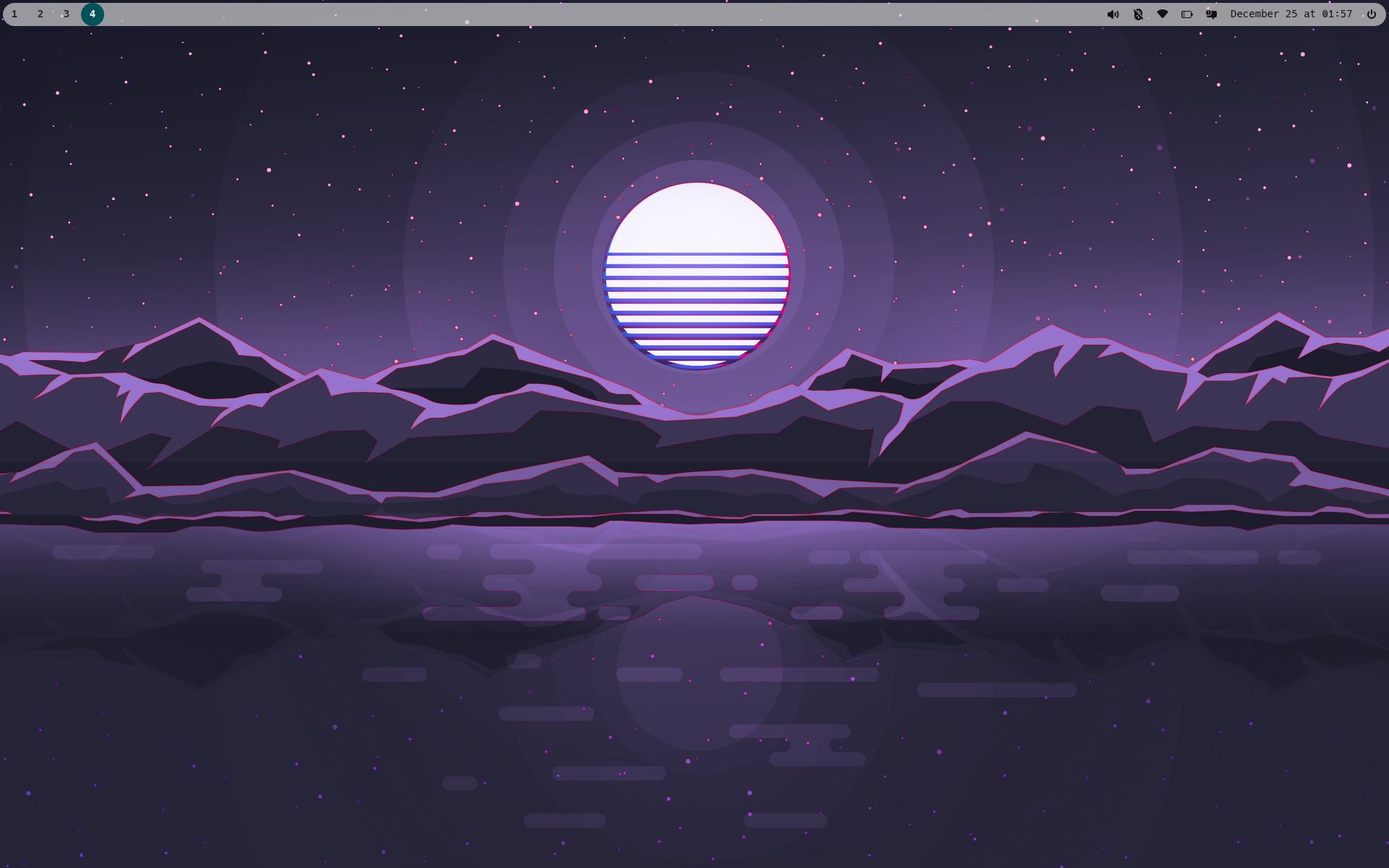Click the moon's reflection in the water

[x=699, y=673]
